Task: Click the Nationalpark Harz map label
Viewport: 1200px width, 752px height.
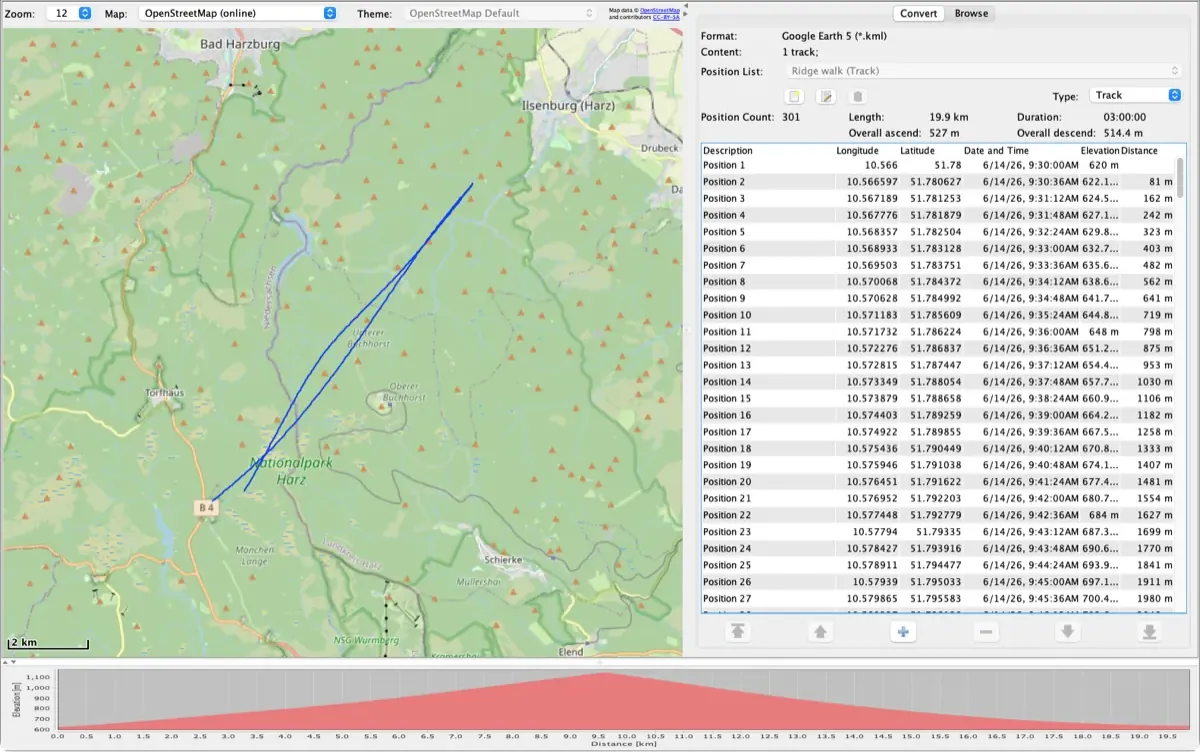Action: coord(291,471)
